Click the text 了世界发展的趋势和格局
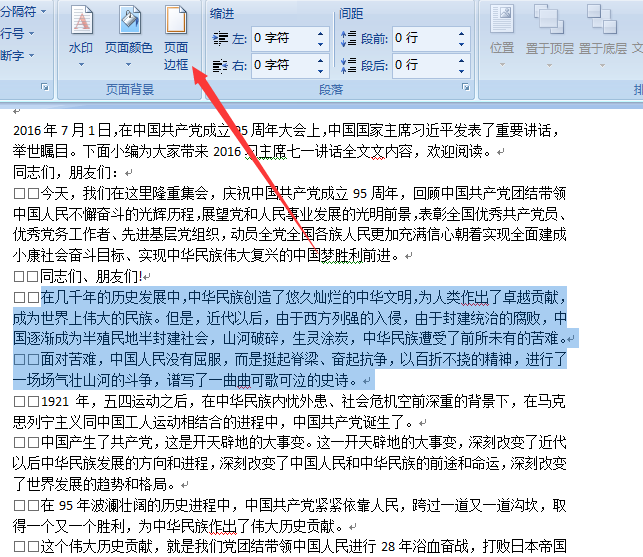Viewport: 643px width, 557px height. click(x=90, y=484)
